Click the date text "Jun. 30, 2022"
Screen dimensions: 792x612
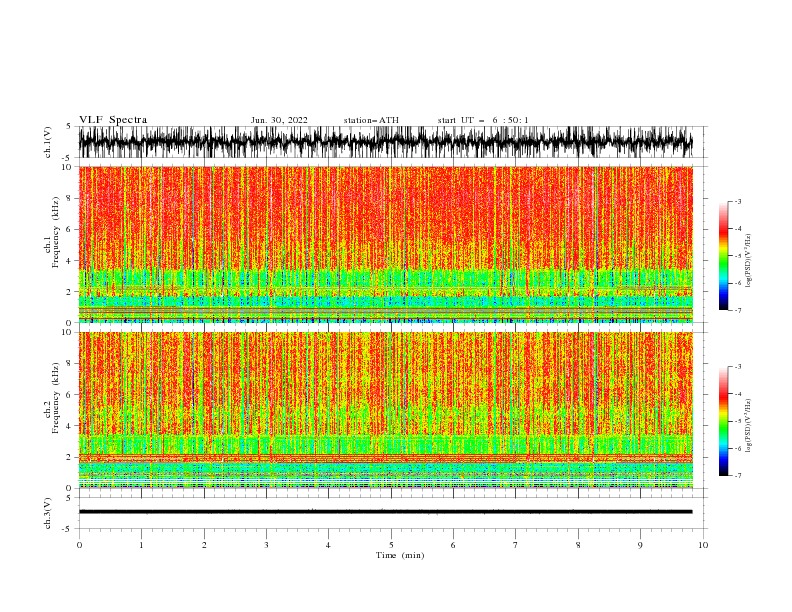pyautogui.click(x=279, y=120)
